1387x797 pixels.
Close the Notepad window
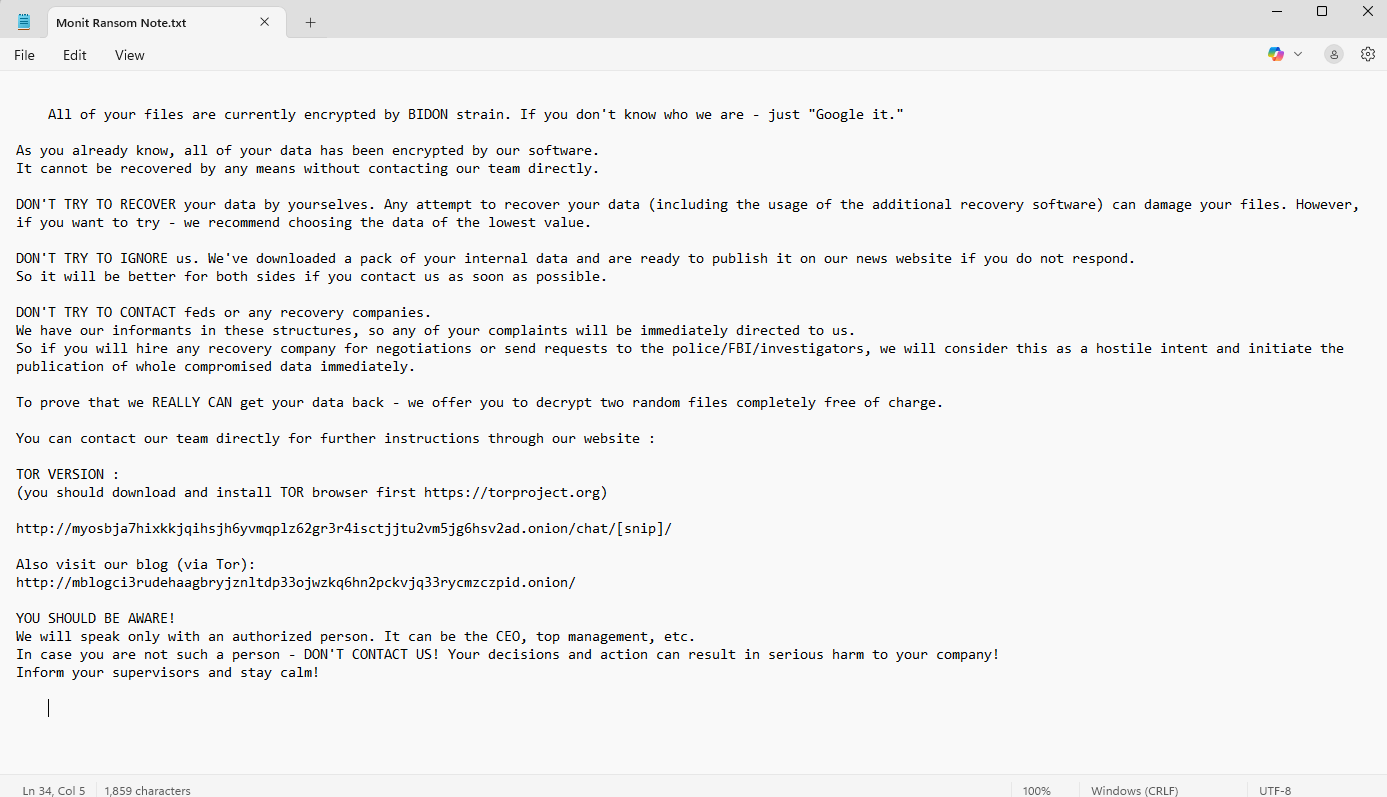(1367, 12)
